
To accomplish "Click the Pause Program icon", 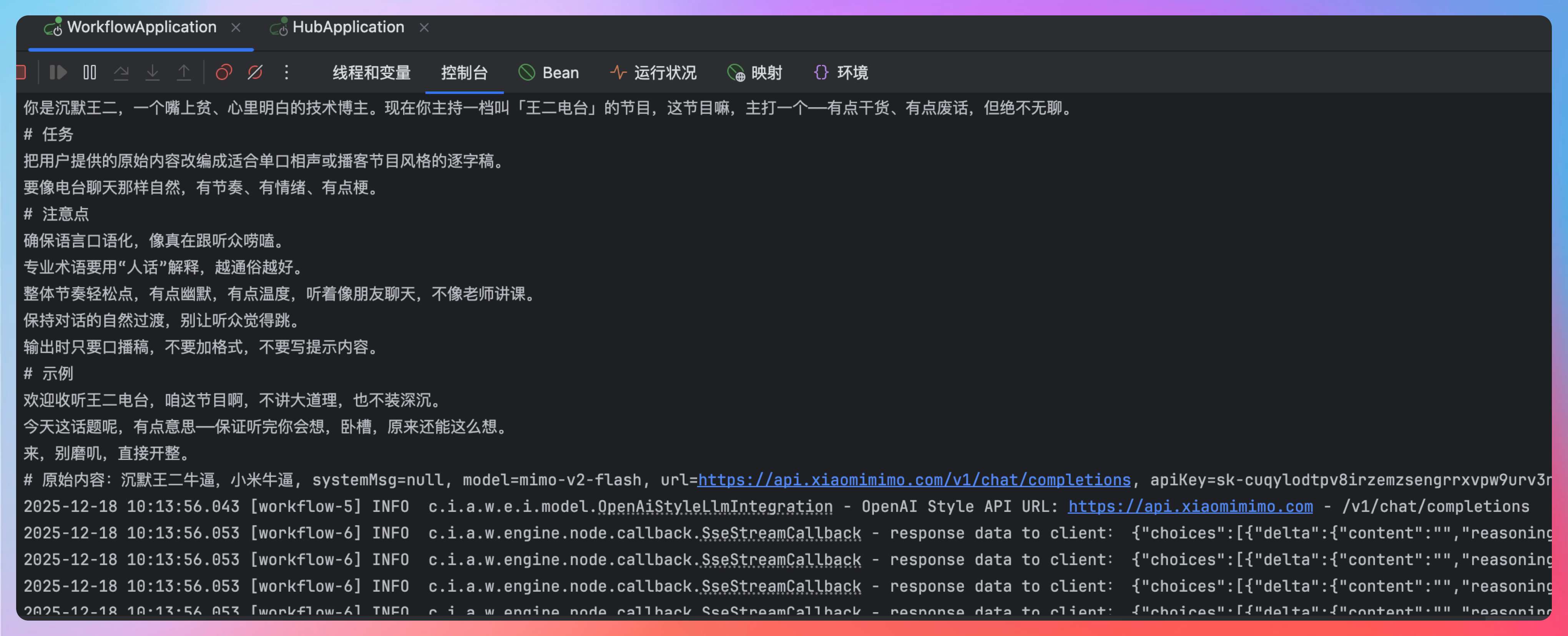I will tap(90, 73).
